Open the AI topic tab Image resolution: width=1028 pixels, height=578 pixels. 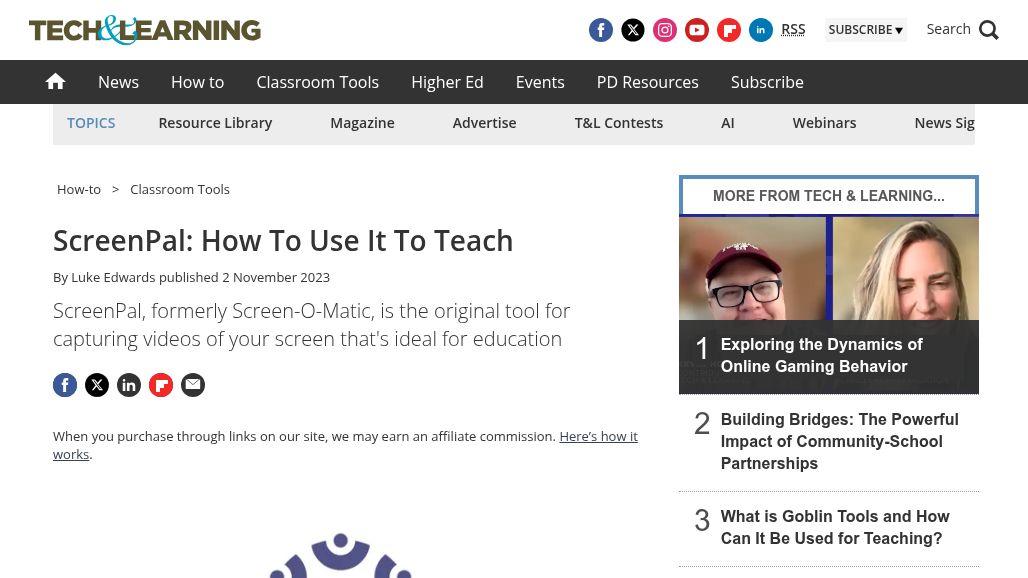tap(728, 122)
